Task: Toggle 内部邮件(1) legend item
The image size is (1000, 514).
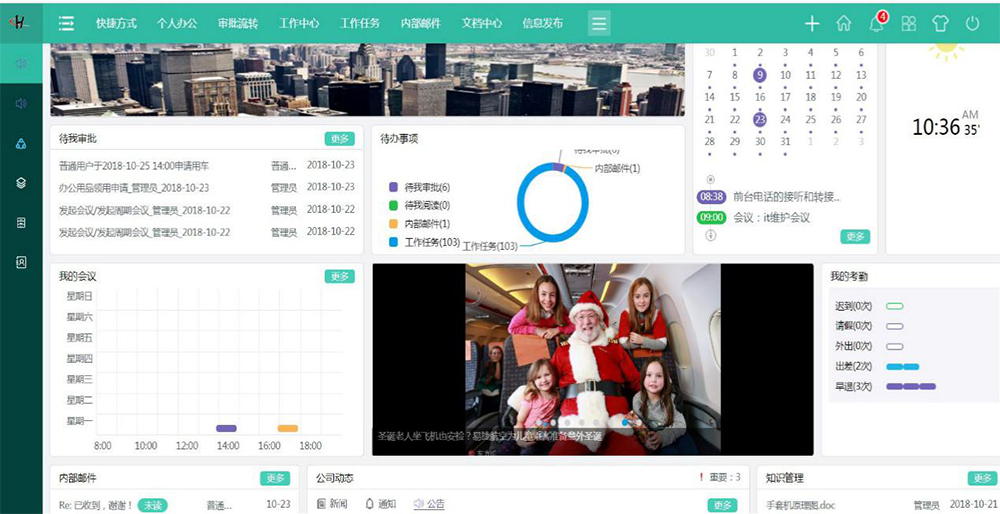Action: tap(420, 224)
